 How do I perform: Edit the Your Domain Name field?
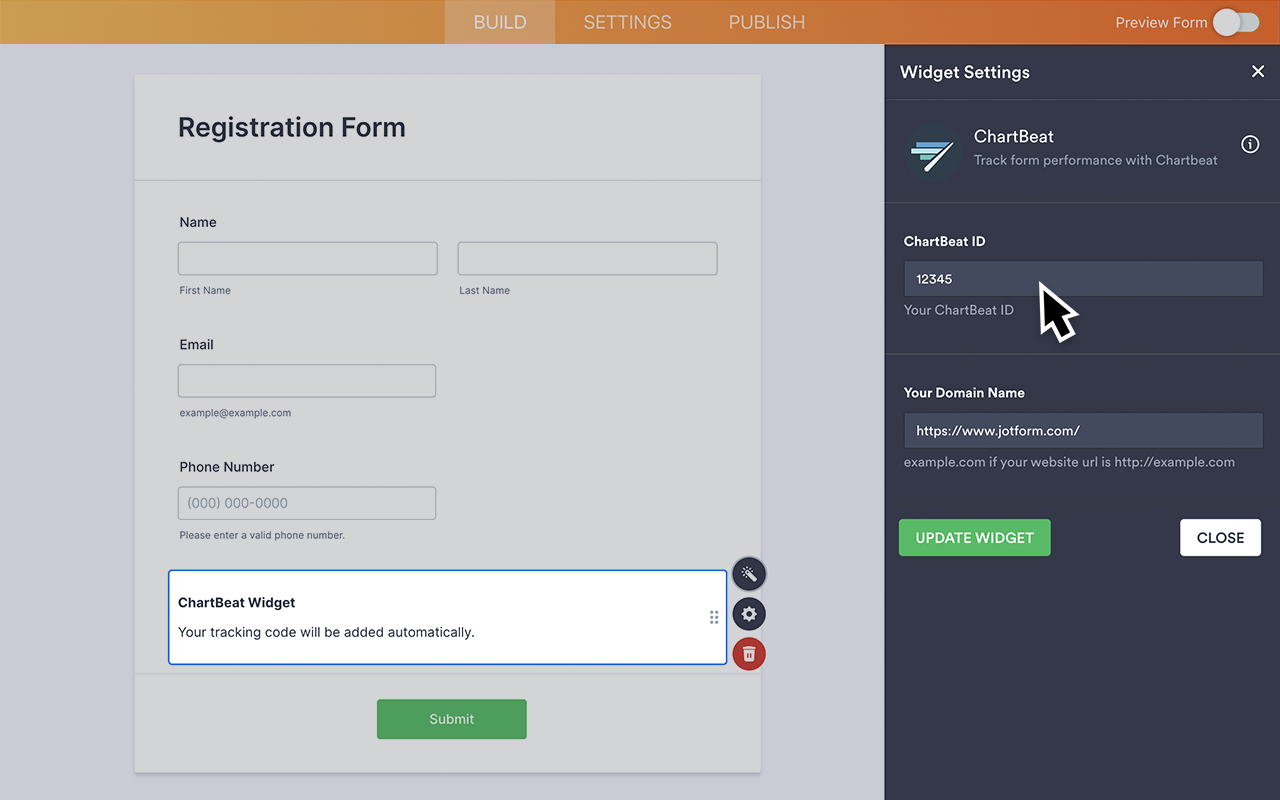(x=1083, y=430)
